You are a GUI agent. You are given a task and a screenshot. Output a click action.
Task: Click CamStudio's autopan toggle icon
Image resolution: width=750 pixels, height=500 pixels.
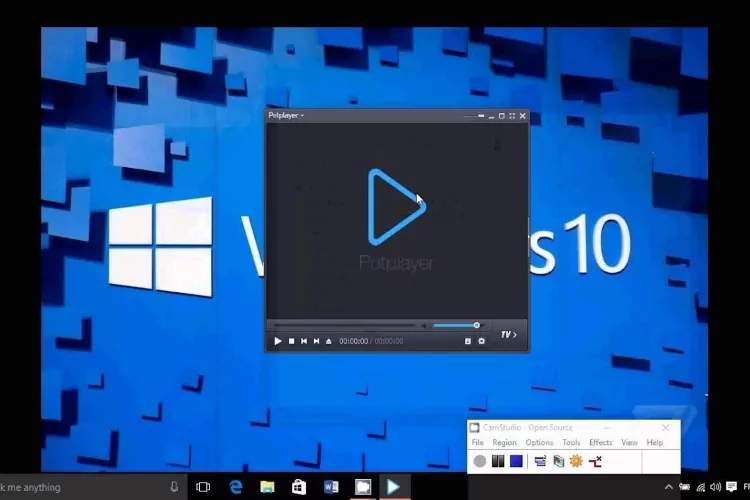(x=595, y=461)
